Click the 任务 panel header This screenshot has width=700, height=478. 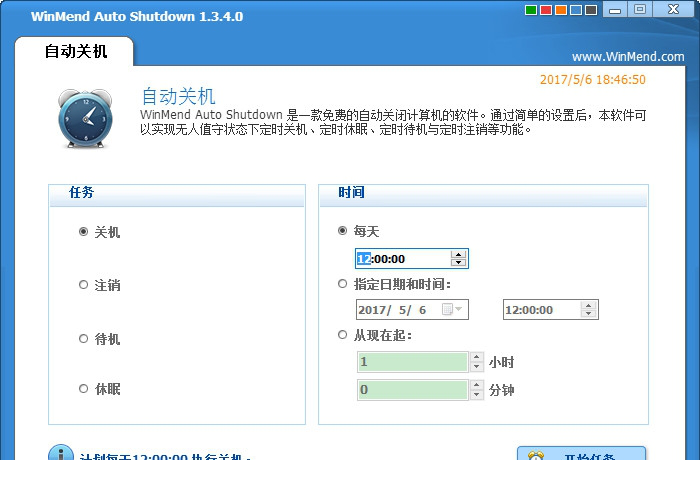coord(177,193)
